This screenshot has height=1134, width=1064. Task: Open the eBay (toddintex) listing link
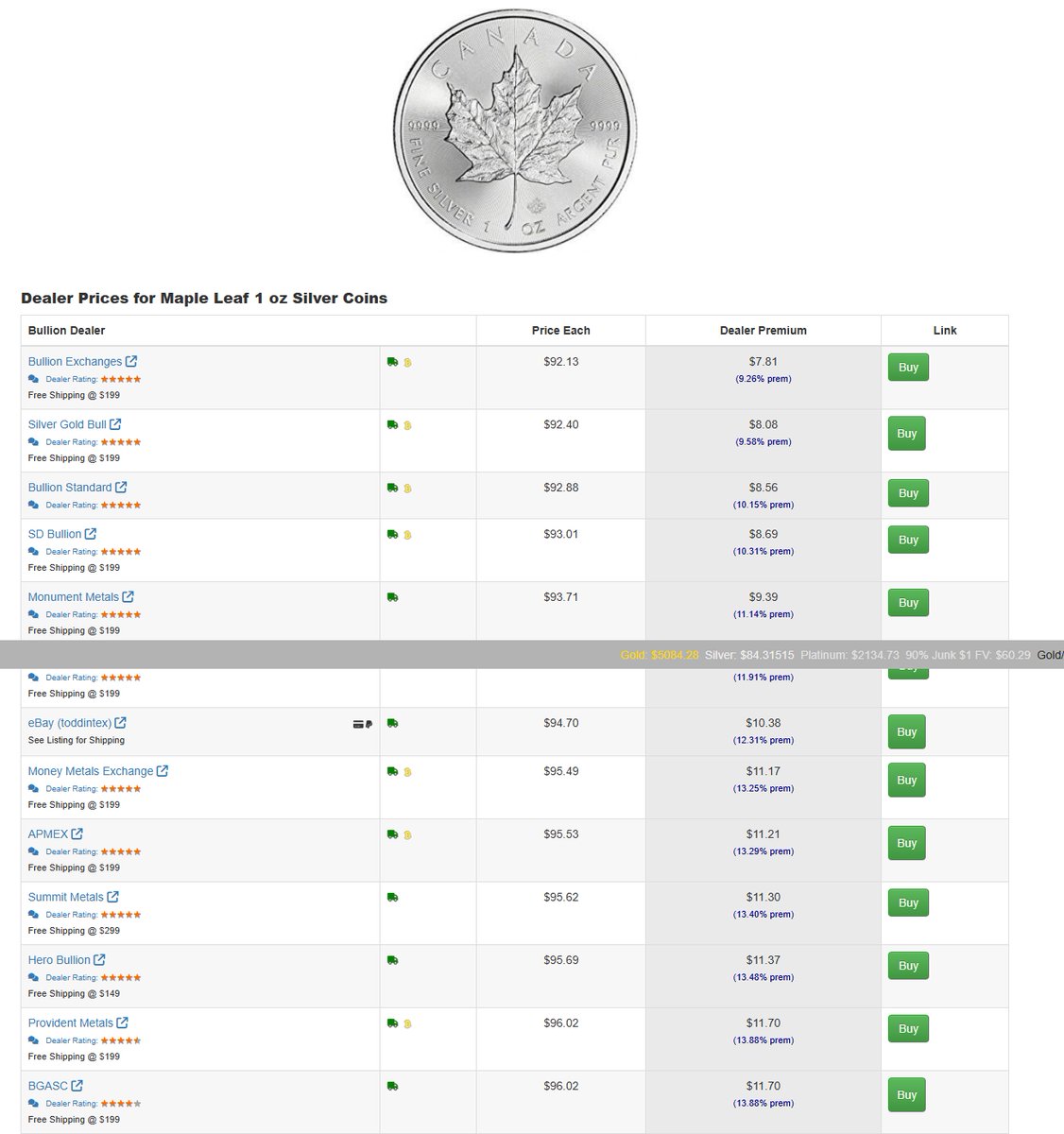(70, 723)
